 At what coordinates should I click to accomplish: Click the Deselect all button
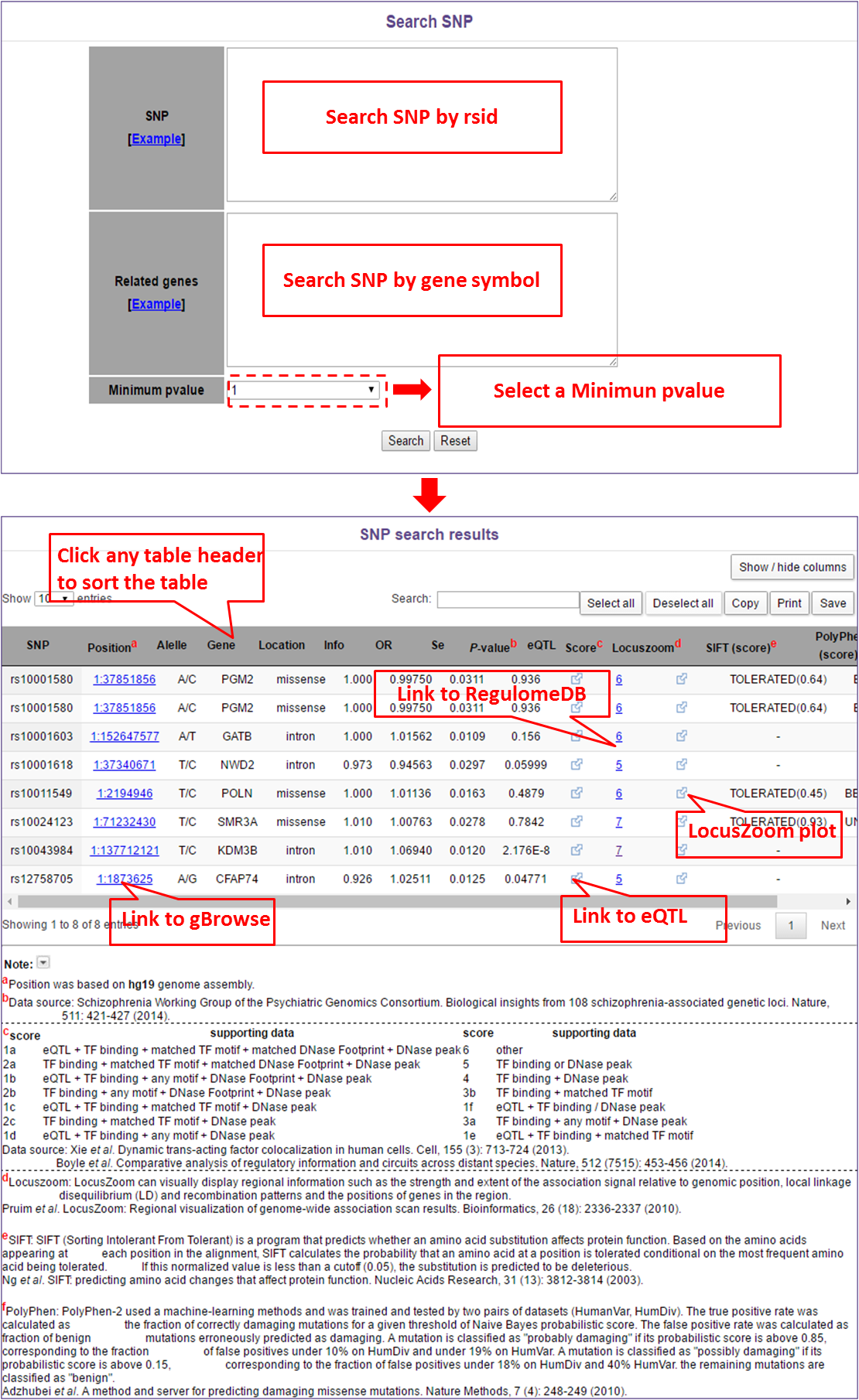coord(683,603)
